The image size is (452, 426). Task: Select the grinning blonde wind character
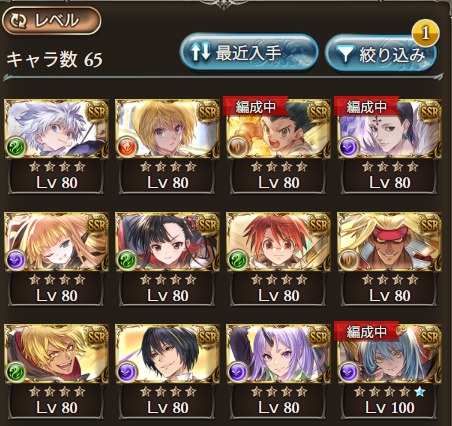pyautogui.click(x=56, y=371)
